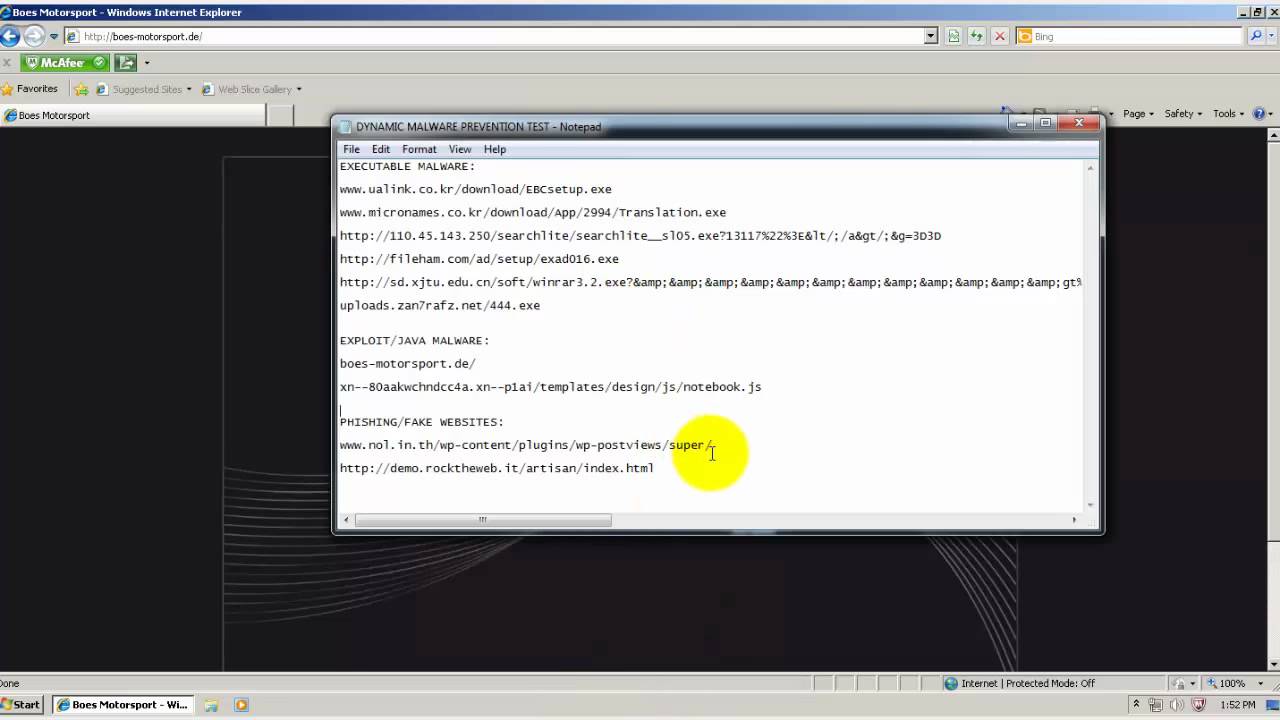Open the Notepad Format menu
Image resolution: width=1280 pixels, height=720 pixels.
(x=419, y=149)
